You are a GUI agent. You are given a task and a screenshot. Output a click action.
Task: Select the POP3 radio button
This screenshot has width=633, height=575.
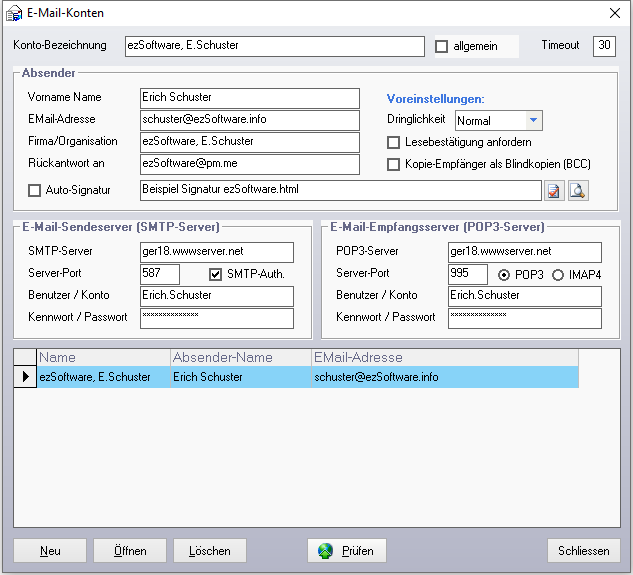point(504,274)
